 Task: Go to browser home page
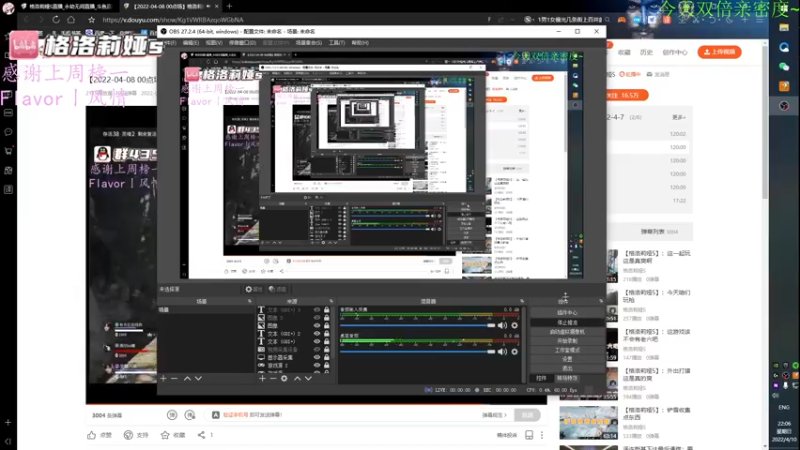coord(71,19)
